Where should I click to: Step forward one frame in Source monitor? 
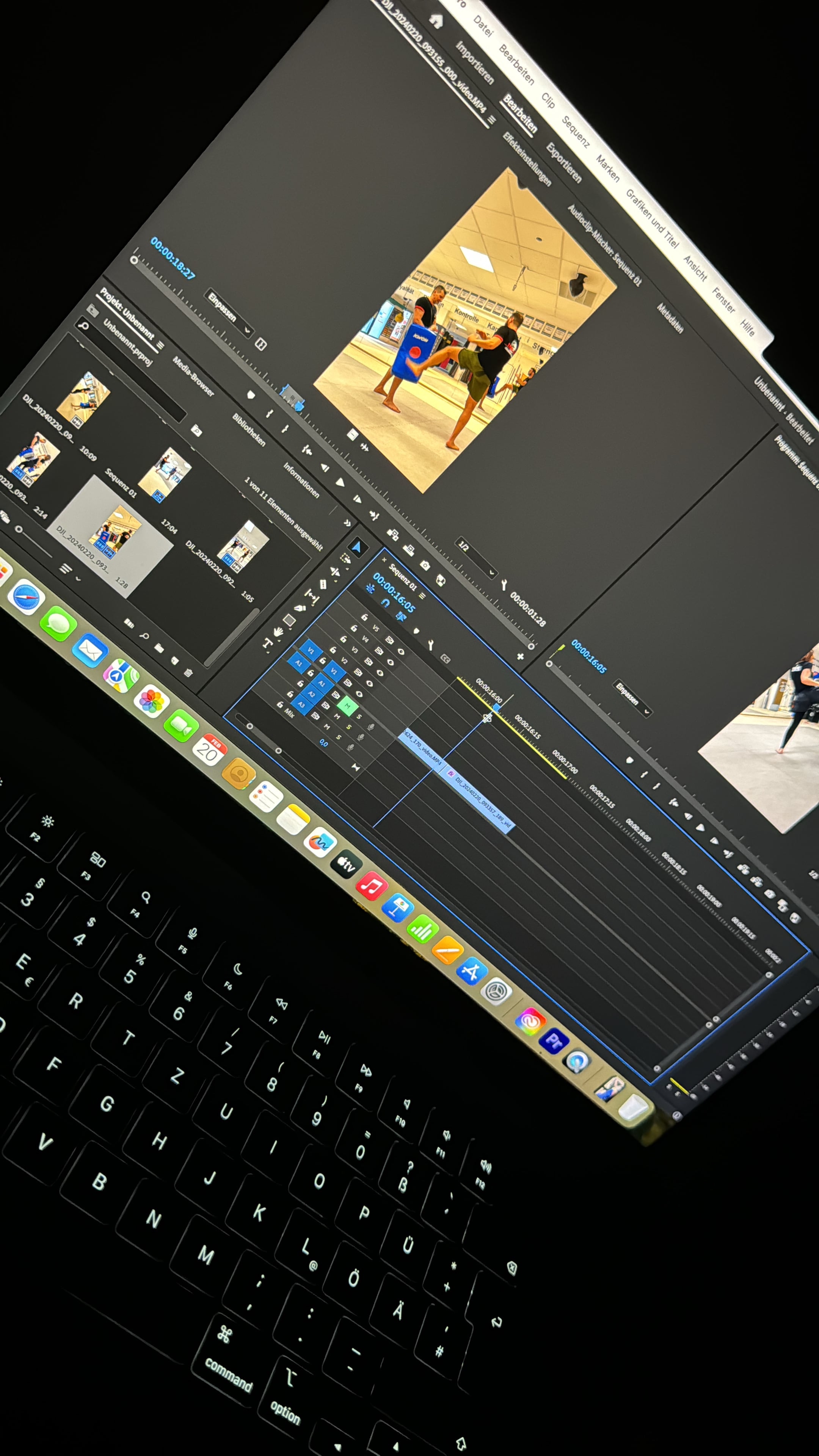[357, 499]
